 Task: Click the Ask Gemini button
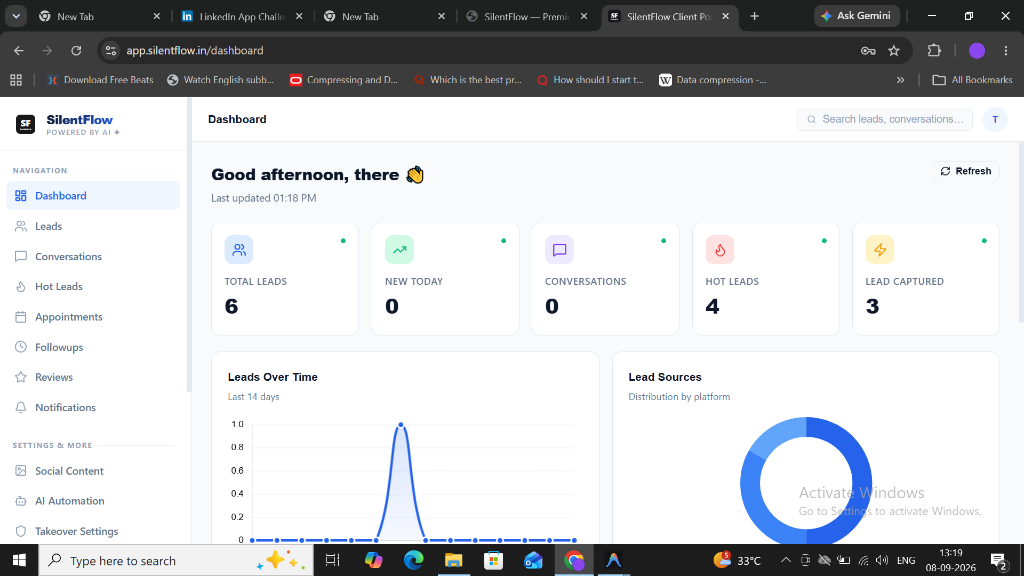(856, 16)
